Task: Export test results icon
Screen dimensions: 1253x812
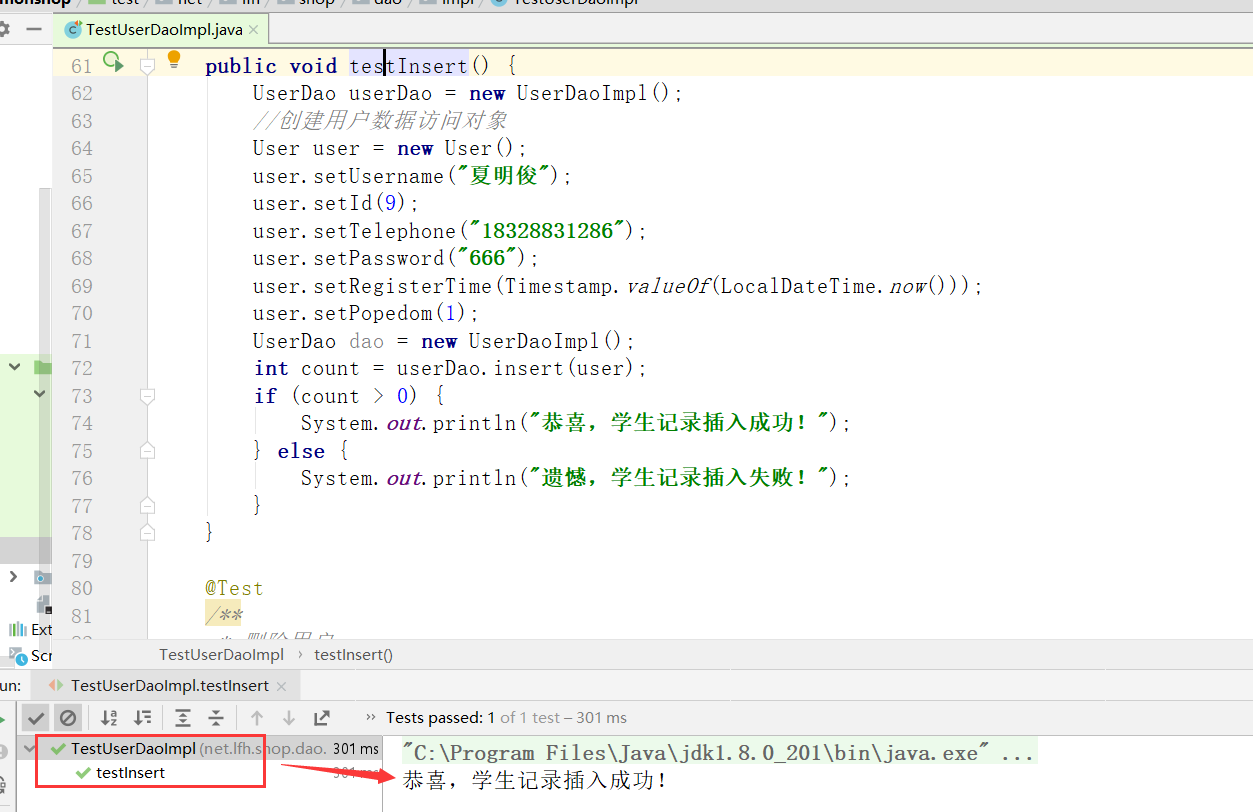Action: (x=322, y=717)
